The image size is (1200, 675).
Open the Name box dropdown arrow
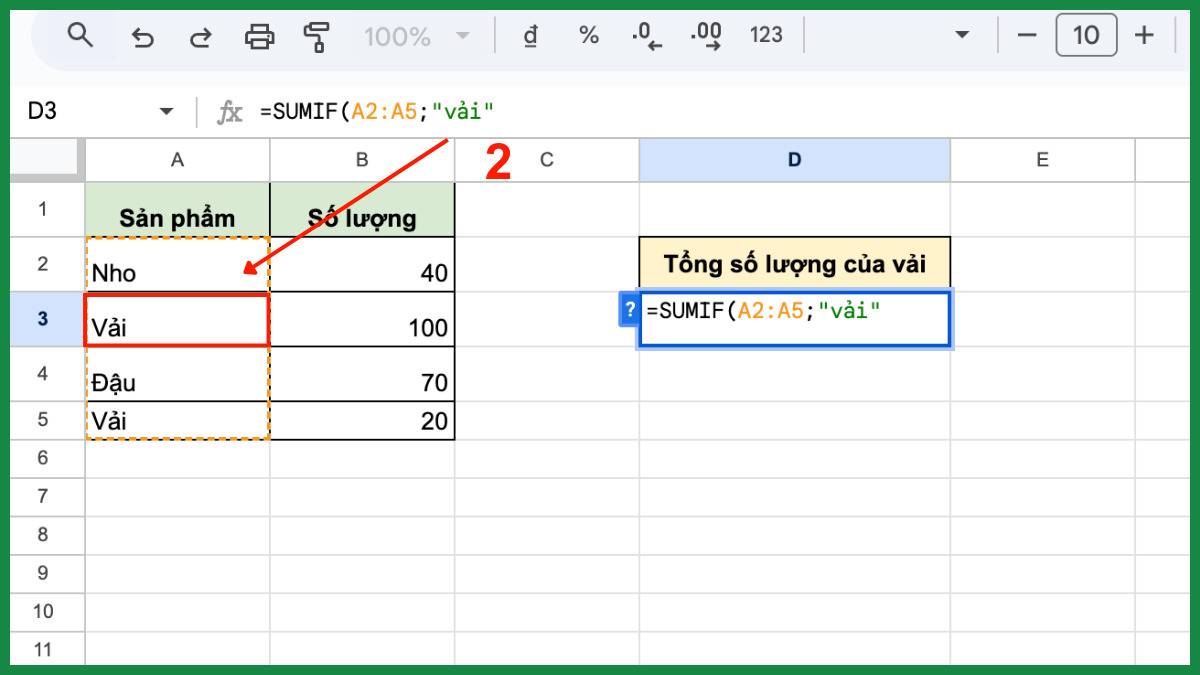[166, 111]
